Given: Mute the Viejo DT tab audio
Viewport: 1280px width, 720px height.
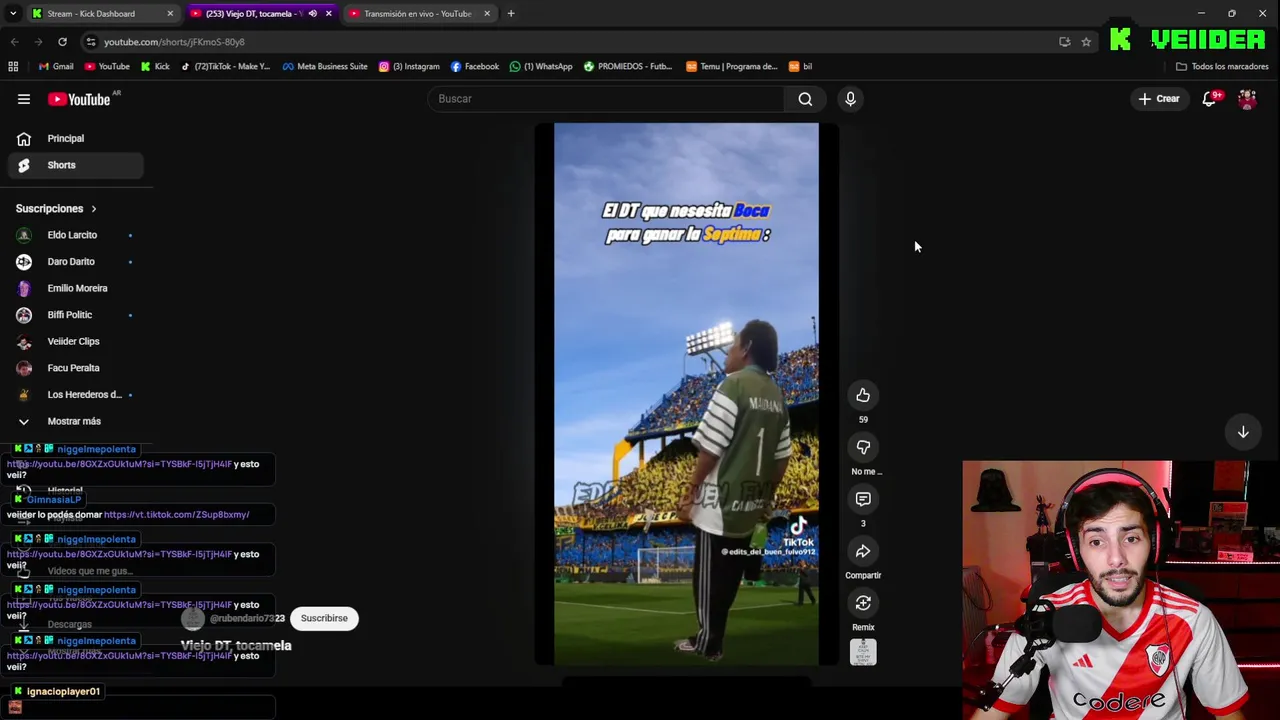Looking at the screenshot, I should coord(312,14).
